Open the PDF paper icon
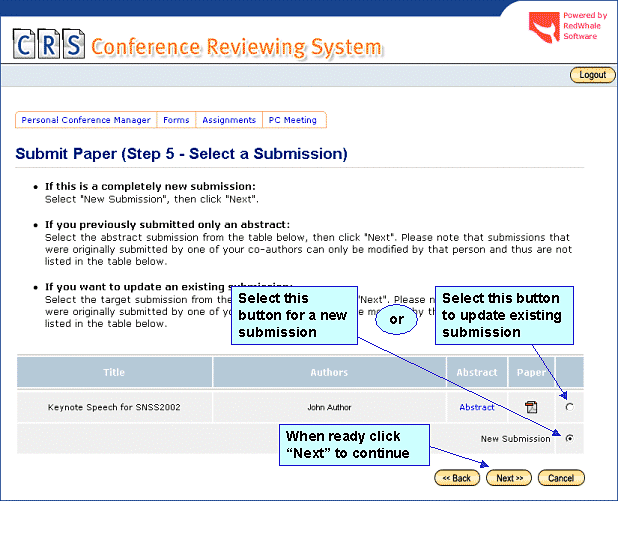The image size is (618, 534). click(531, 407)
